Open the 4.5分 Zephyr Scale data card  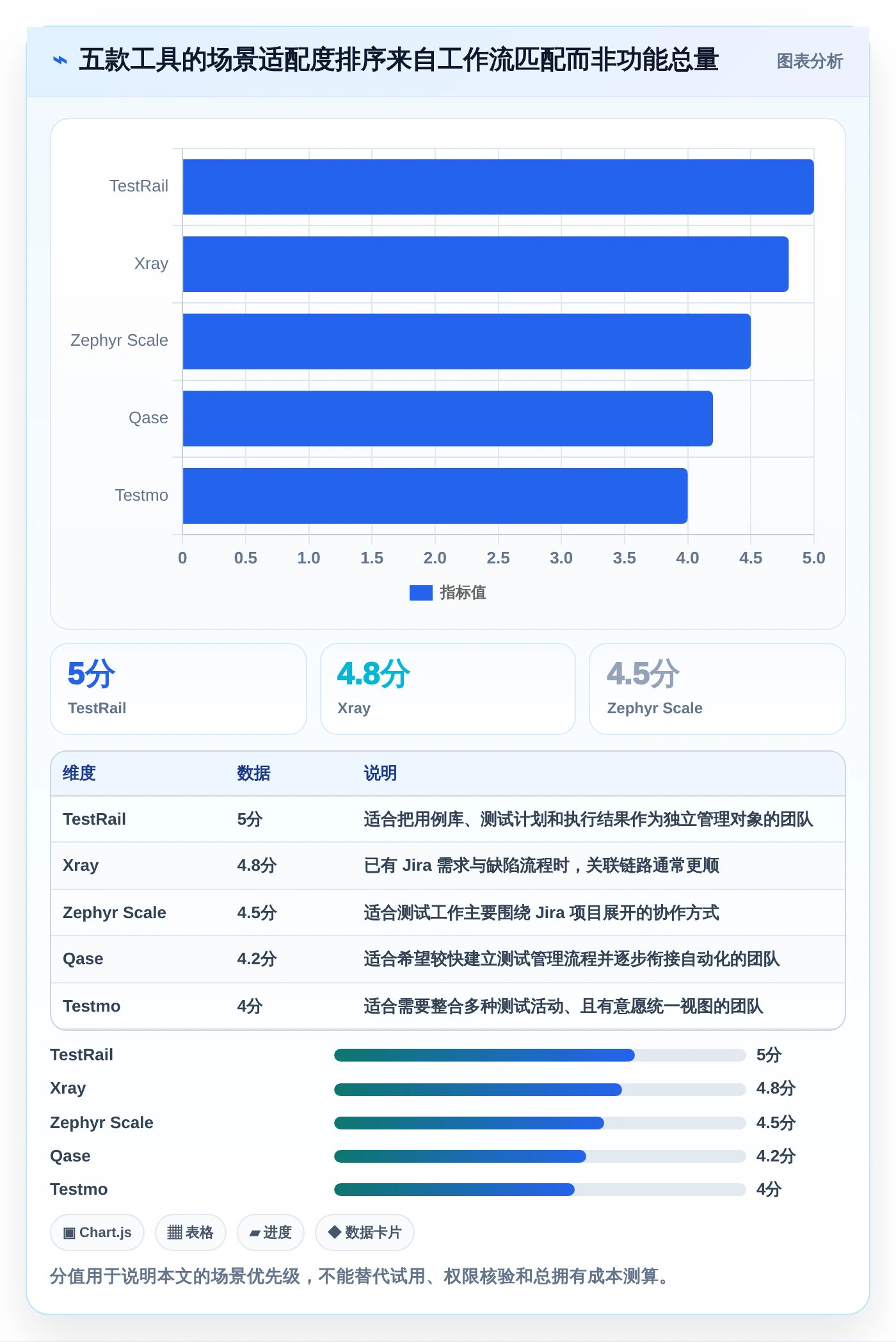[x=717, y=689]
